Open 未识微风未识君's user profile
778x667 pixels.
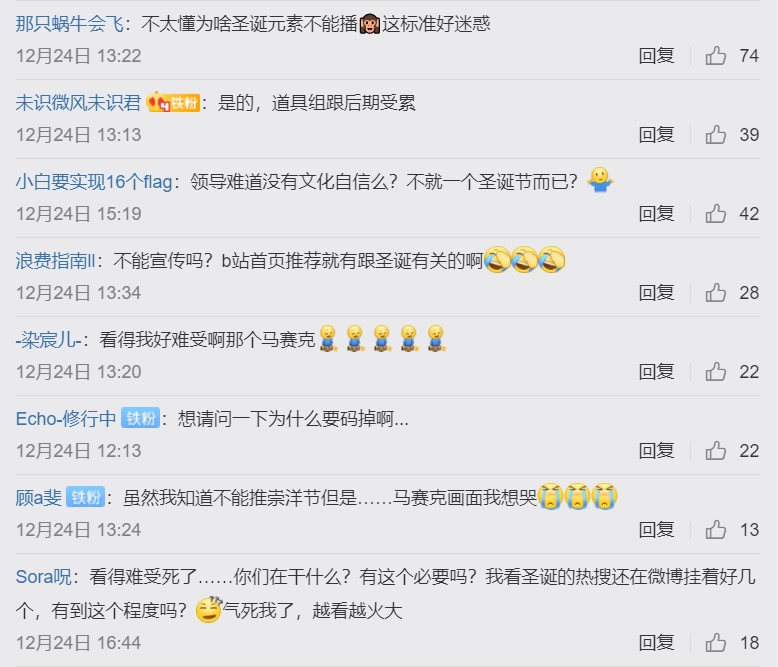click(78, 103)
